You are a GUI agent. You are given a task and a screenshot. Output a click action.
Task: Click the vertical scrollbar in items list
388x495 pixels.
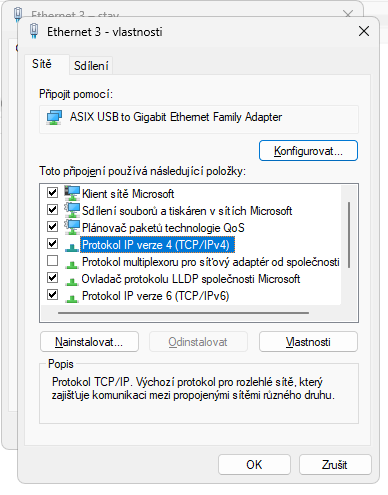click(349, 235)
